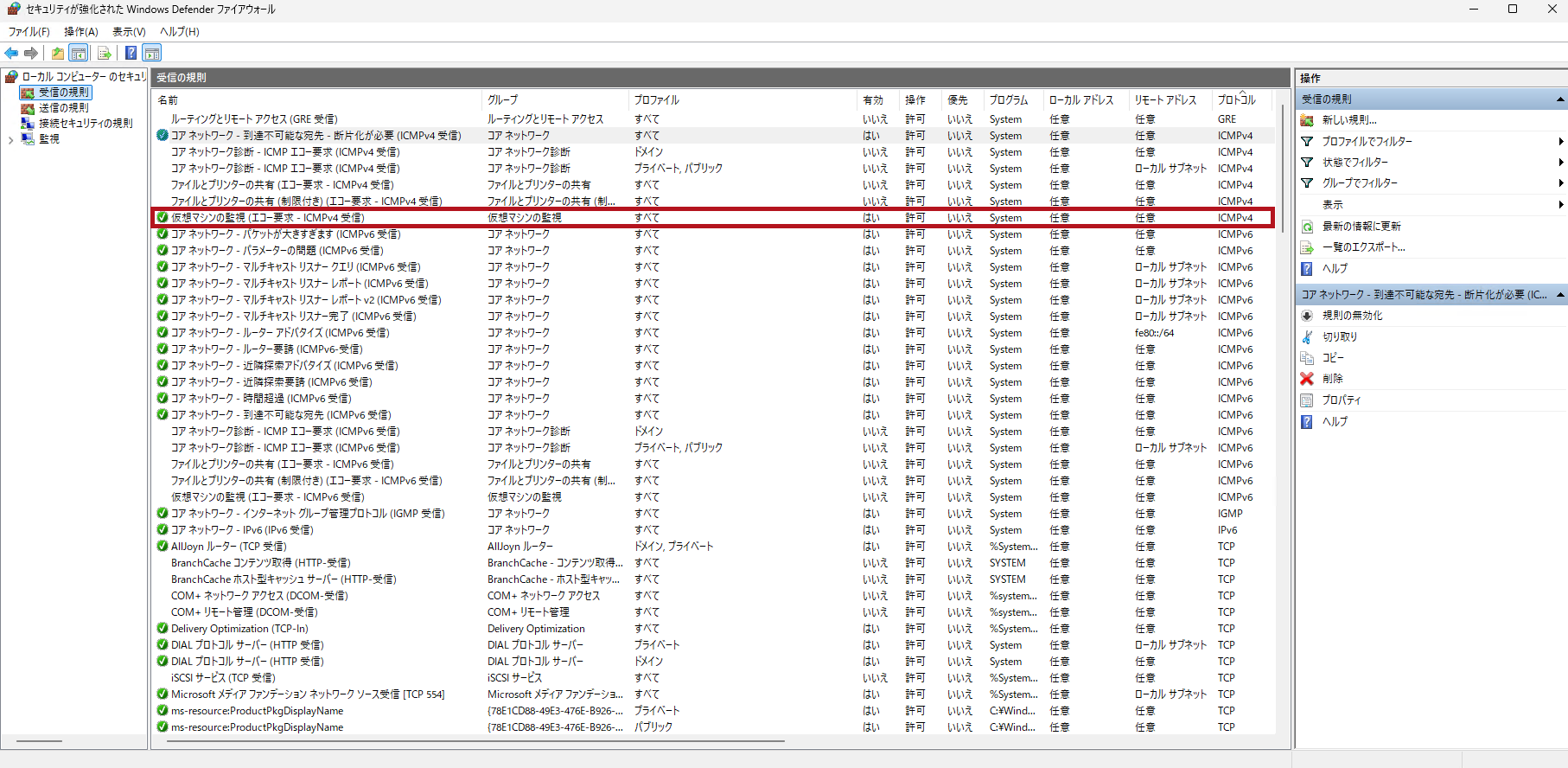Sort by the グループ column header

coord(554,100)
